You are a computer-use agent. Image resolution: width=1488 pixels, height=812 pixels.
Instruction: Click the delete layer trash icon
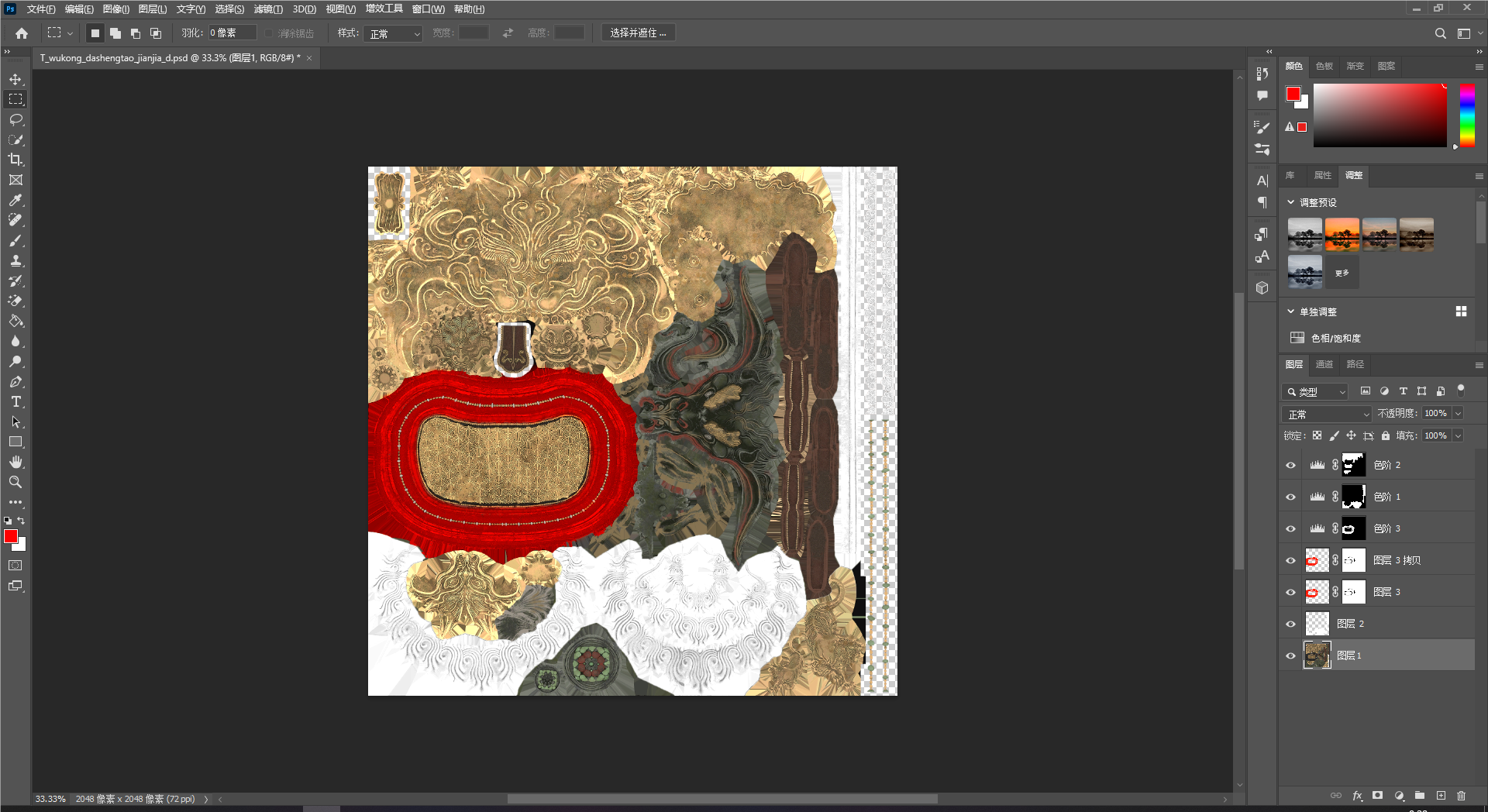[x=1461, y=796]
